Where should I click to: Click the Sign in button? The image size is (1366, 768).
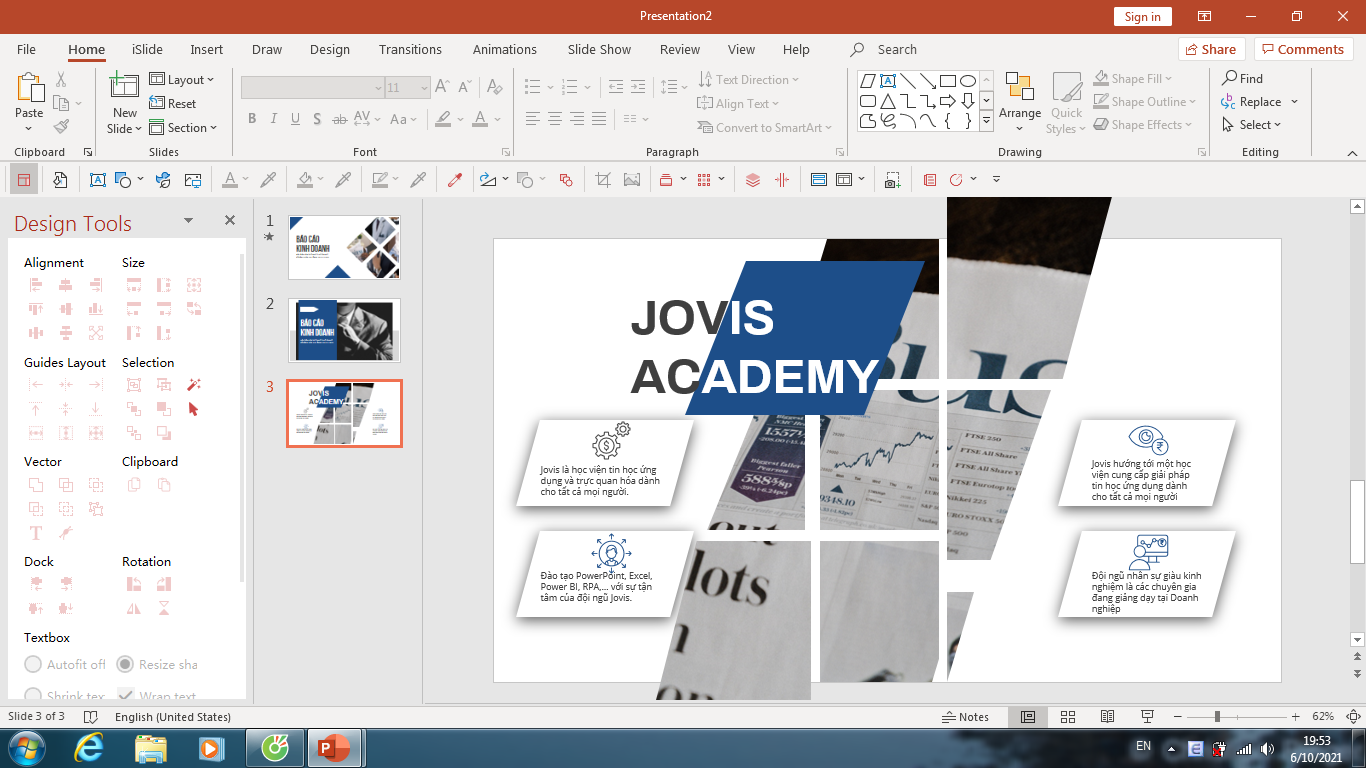coord(1142,16)
